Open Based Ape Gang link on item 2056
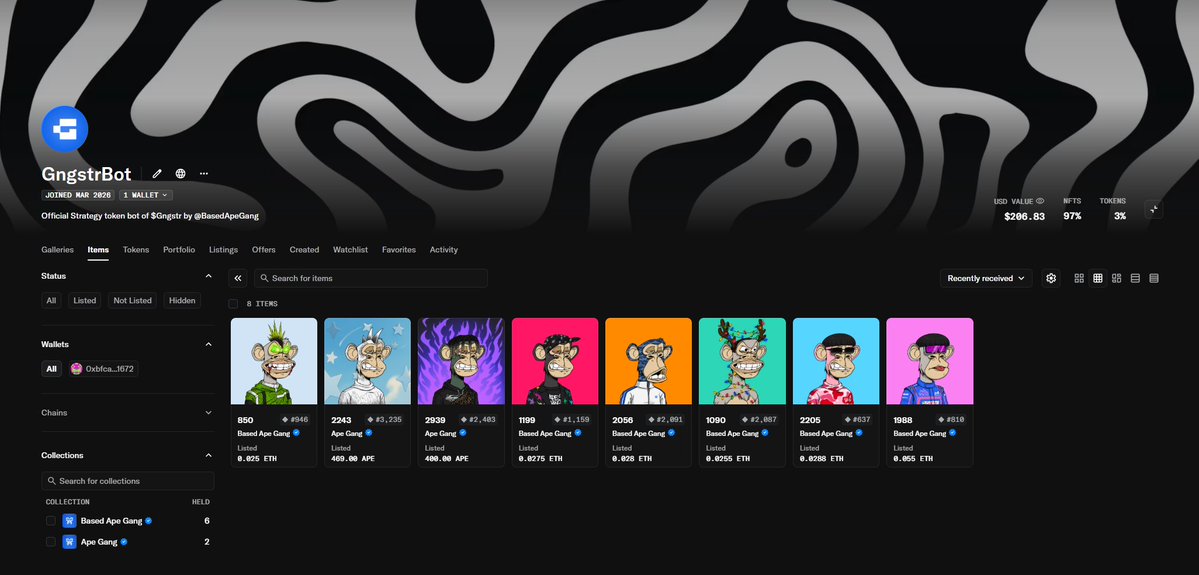The image size is (1199, 575). [638, 433]
